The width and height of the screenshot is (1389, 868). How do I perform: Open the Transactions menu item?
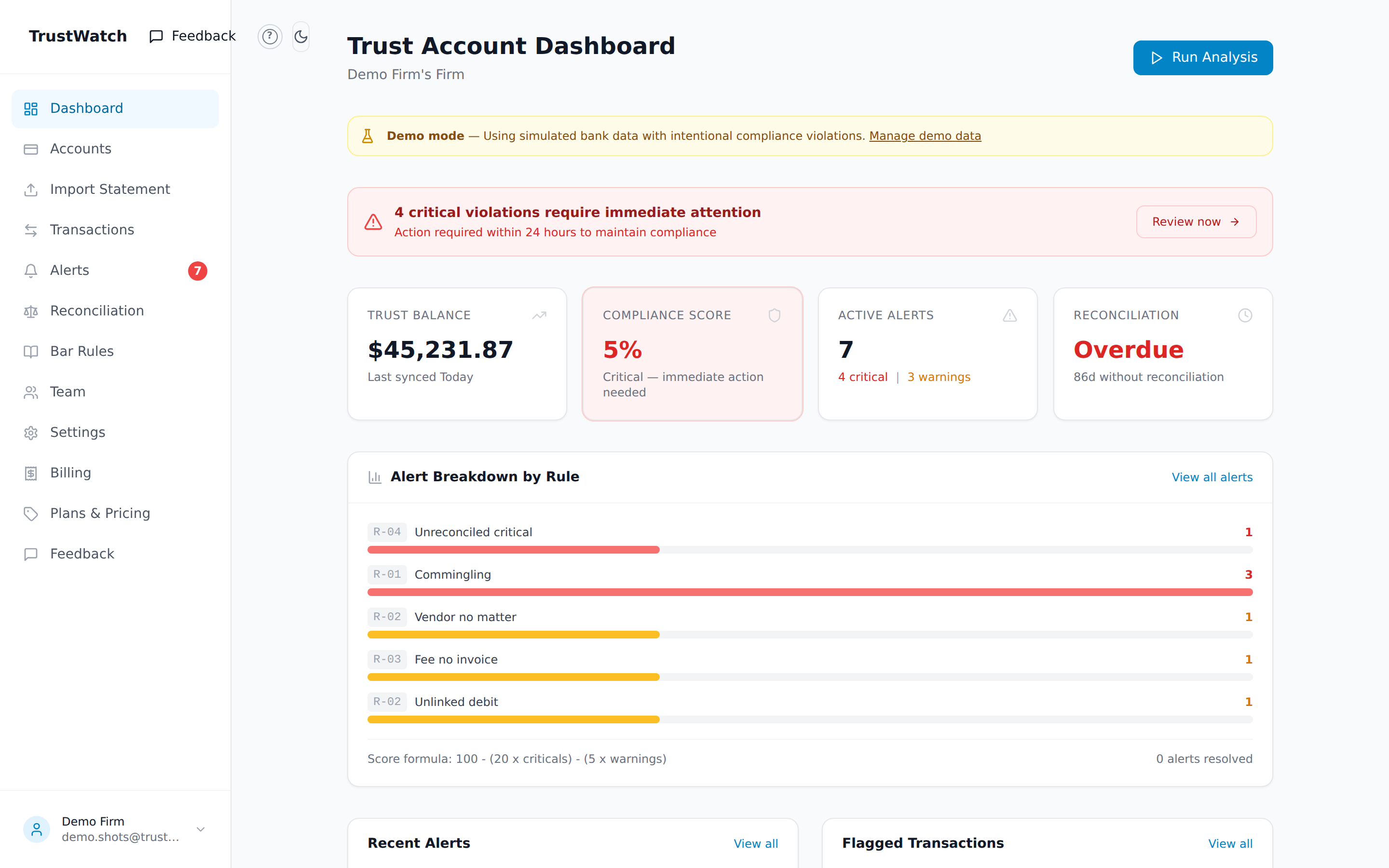tap(115, 230)
